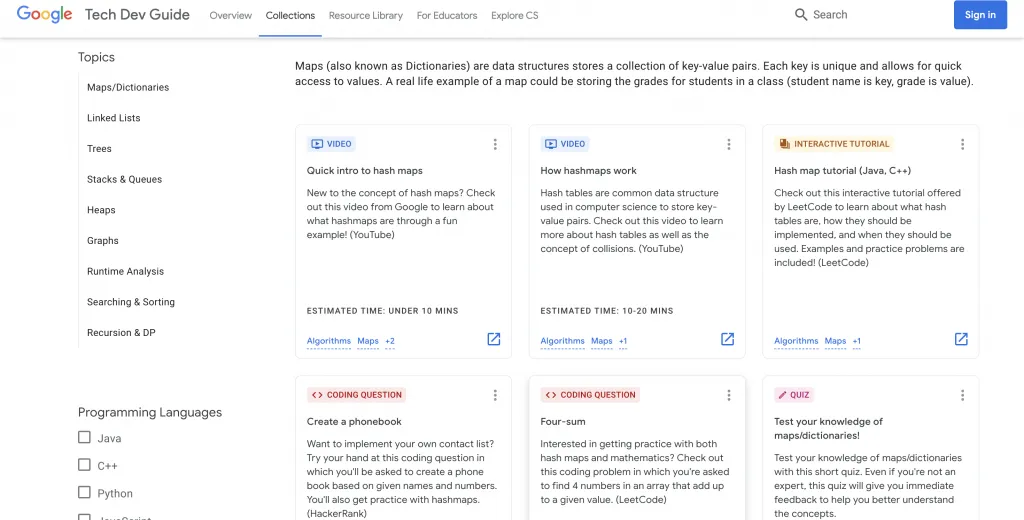Switch to the Resource Library tab
Viewport: 1024px width, 520px height.
pyautogui.click(x=365, y=16)
